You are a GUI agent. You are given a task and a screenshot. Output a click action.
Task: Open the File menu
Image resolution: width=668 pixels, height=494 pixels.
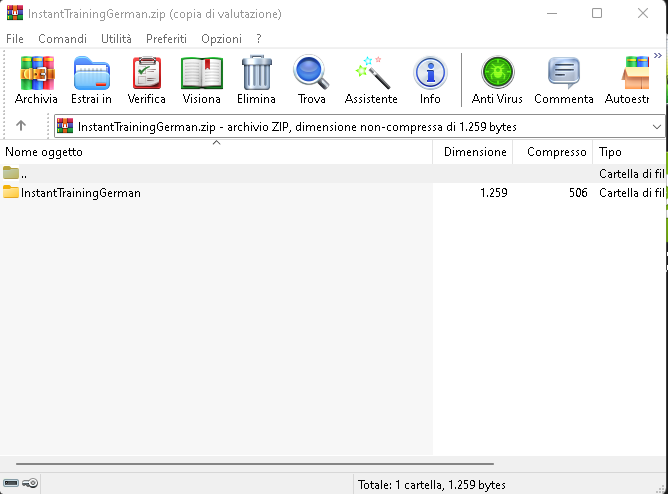click(x=15, y=39)
